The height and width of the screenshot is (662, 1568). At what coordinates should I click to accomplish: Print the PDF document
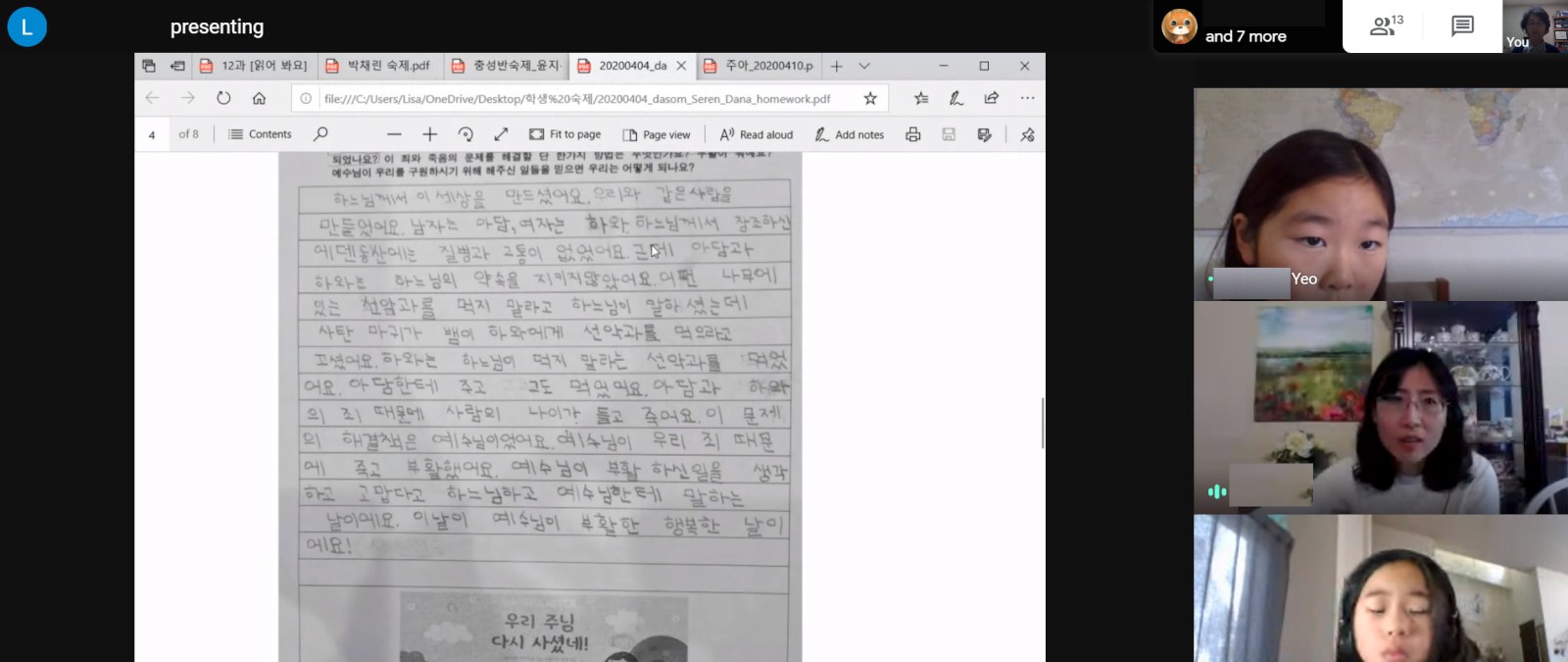click(912, 134)
